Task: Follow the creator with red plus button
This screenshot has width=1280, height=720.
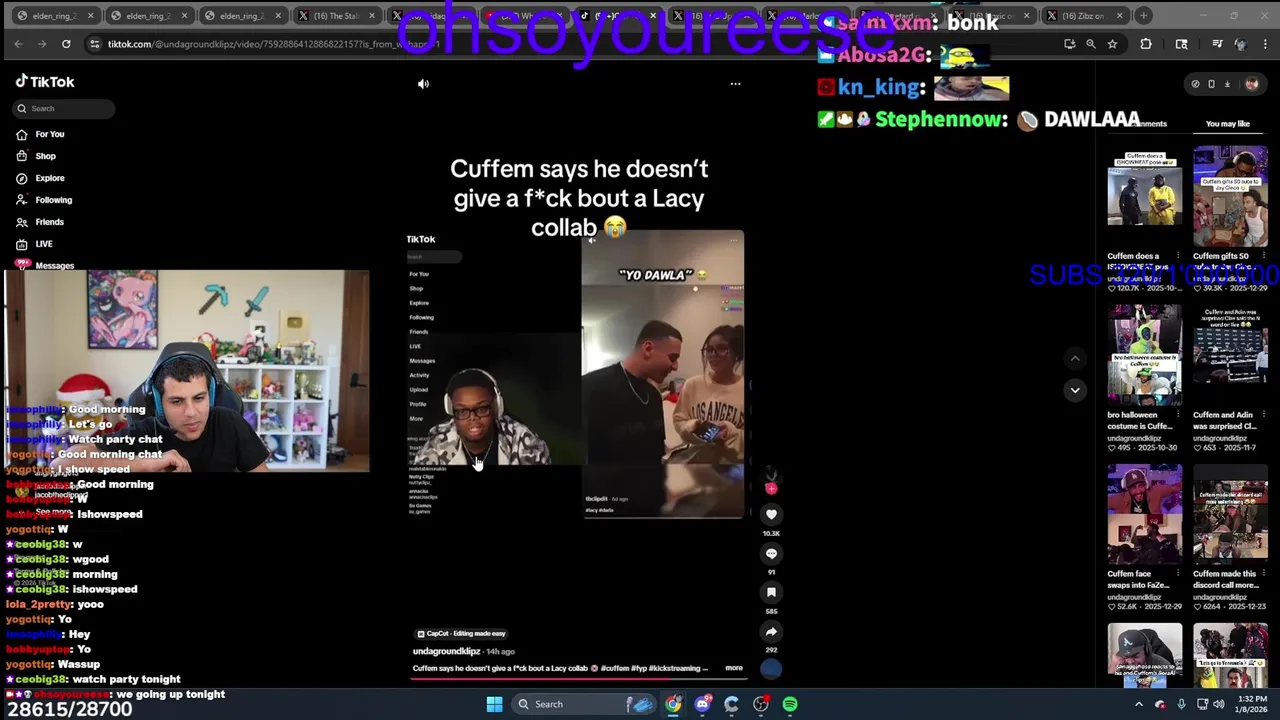Action: [x=771, y=488]
